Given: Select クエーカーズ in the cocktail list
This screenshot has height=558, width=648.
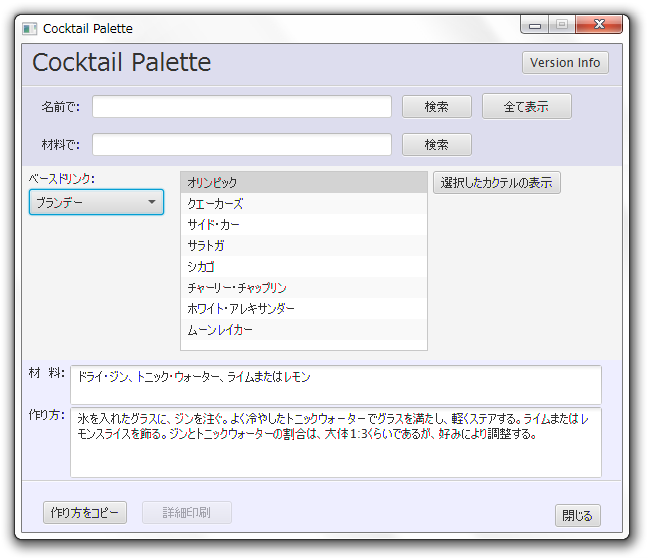Looking at the screenshot, I should pos(303,204).
